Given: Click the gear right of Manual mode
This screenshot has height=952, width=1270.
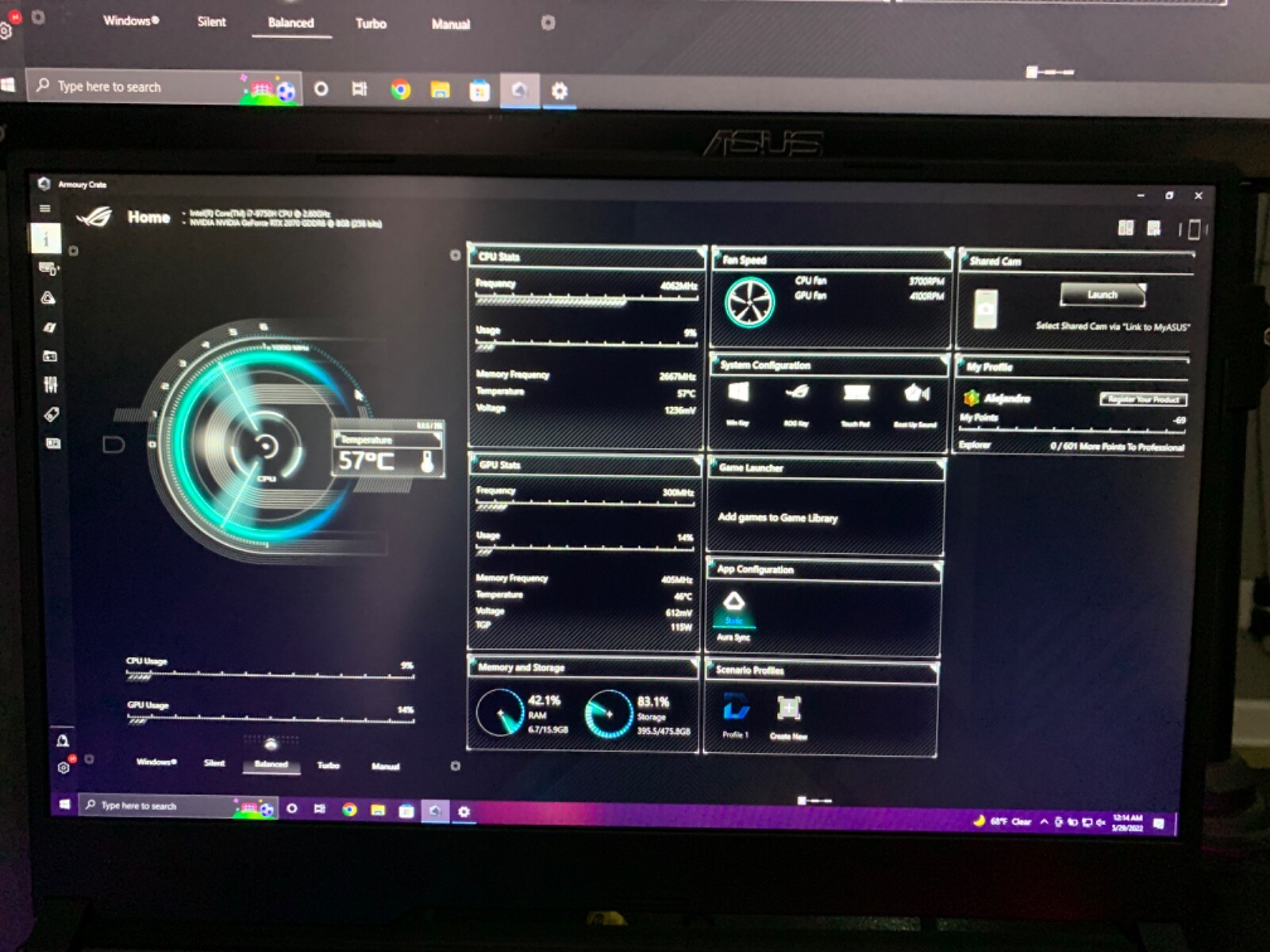Looking at the screenshot, I should pos(456,766).
